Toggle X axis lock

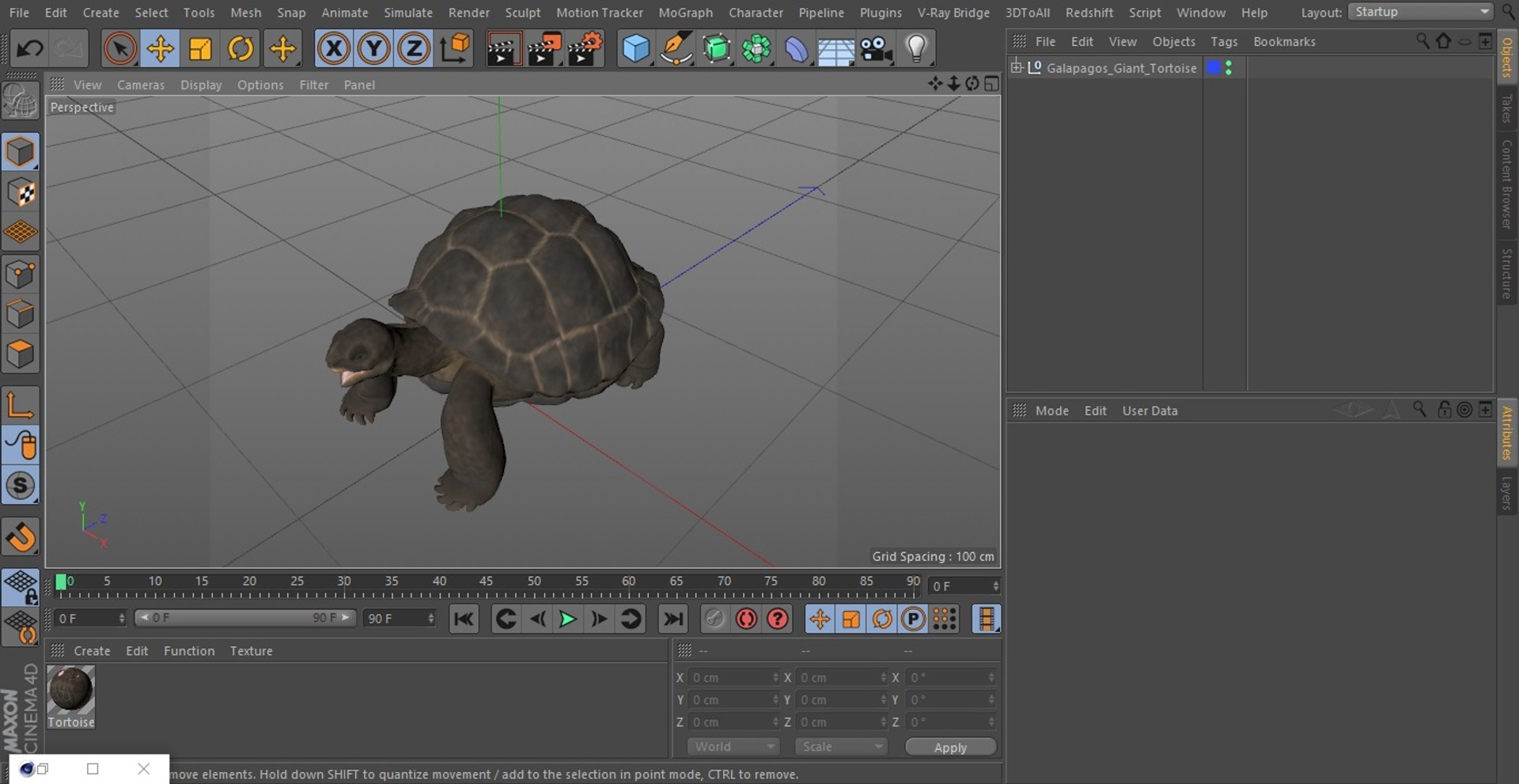pyautogui.click(x=334, y=49)
